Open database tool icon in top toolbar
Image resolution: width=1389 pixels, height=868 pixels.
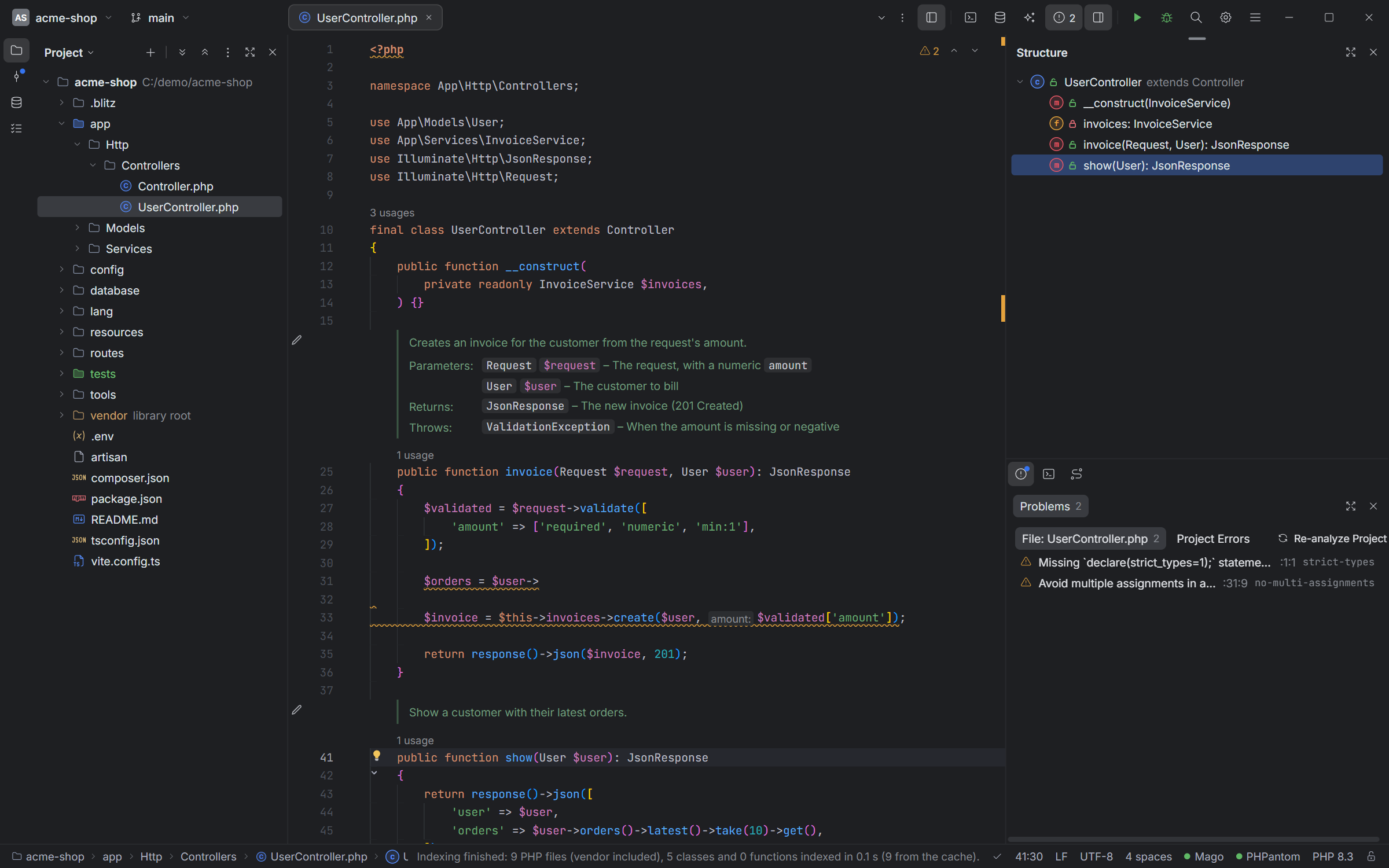click(1000, 17)
